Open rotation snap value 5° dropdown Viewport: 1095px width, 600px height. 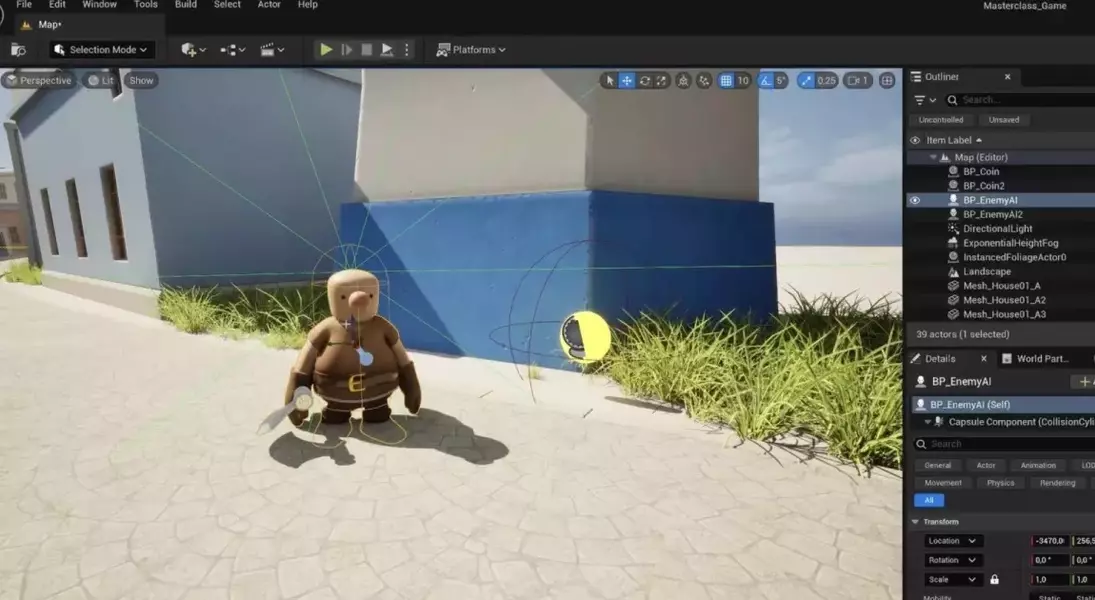tap(781, 80)
